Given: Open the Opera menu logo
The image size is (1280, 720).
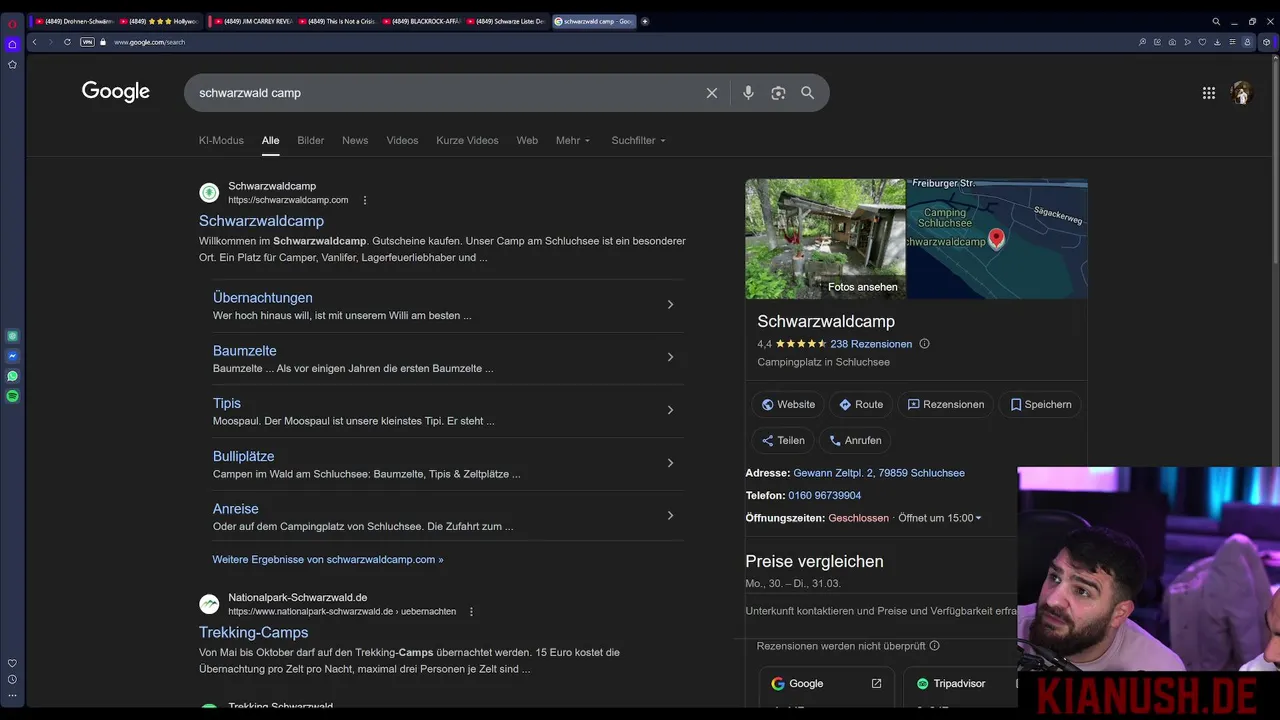Looking at the screenshot, I should tap(12, 22).
